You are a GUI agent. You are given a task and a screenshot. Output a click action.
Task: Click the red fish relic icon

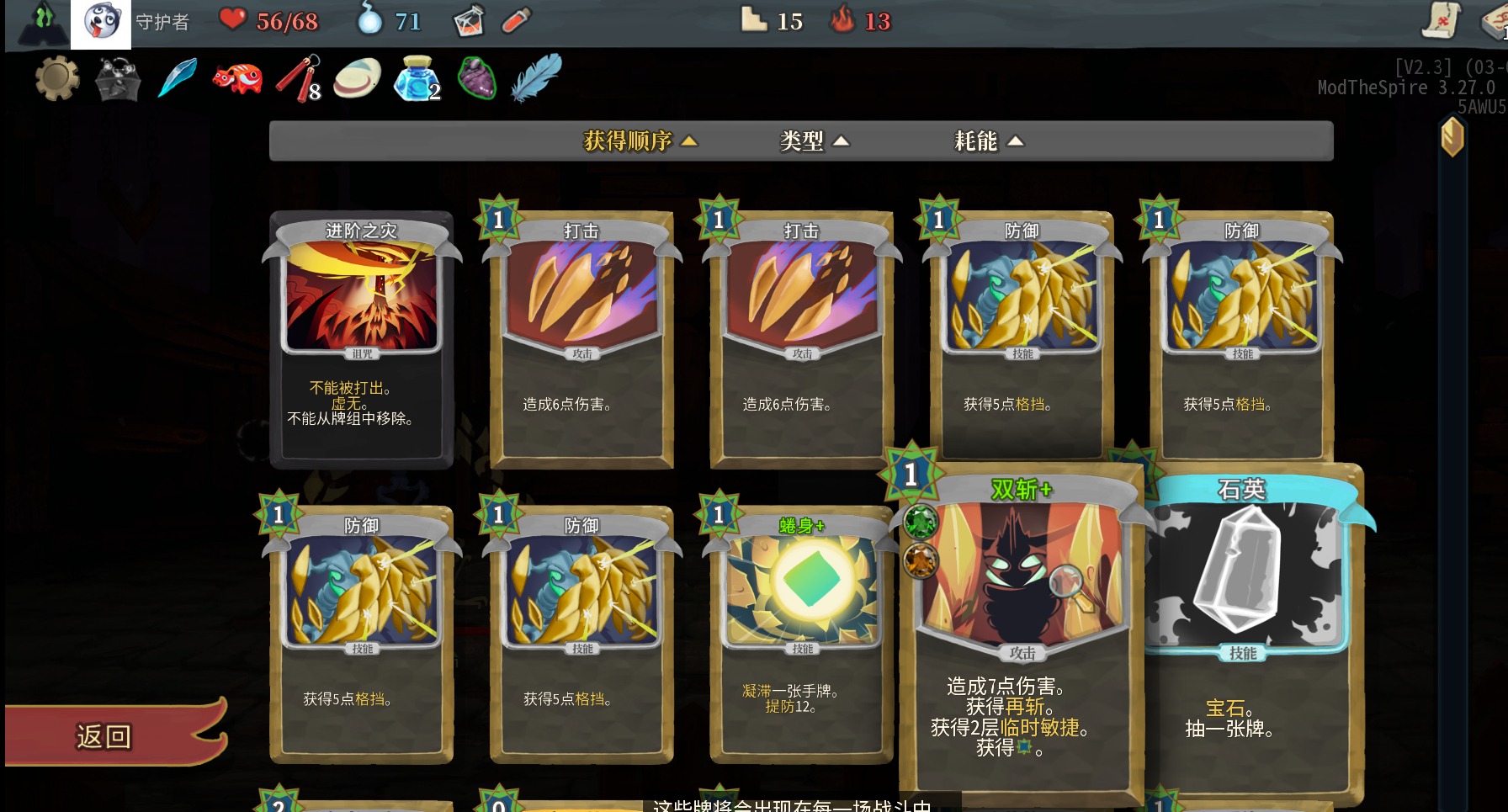237,79
